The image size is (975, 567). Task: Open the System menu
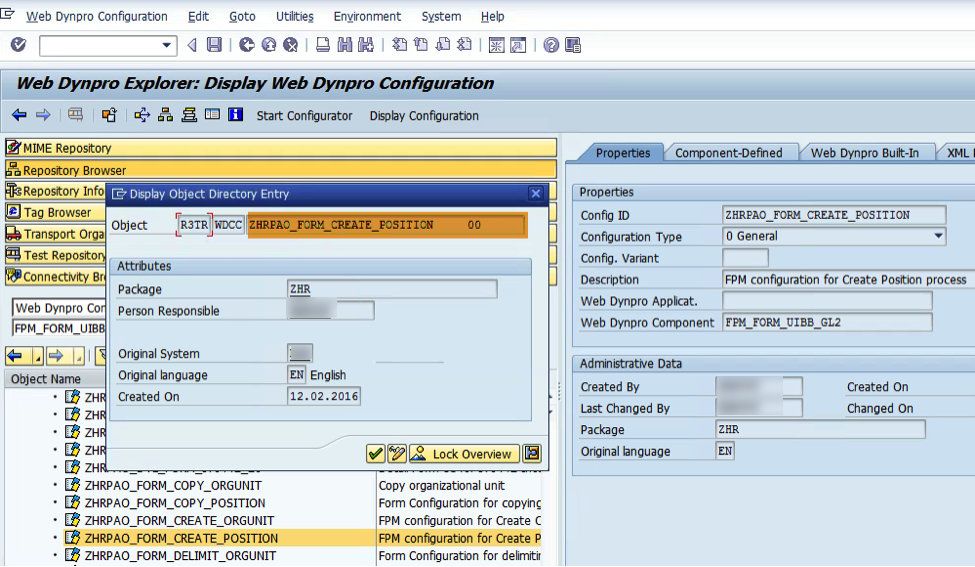tap(441, 16)
